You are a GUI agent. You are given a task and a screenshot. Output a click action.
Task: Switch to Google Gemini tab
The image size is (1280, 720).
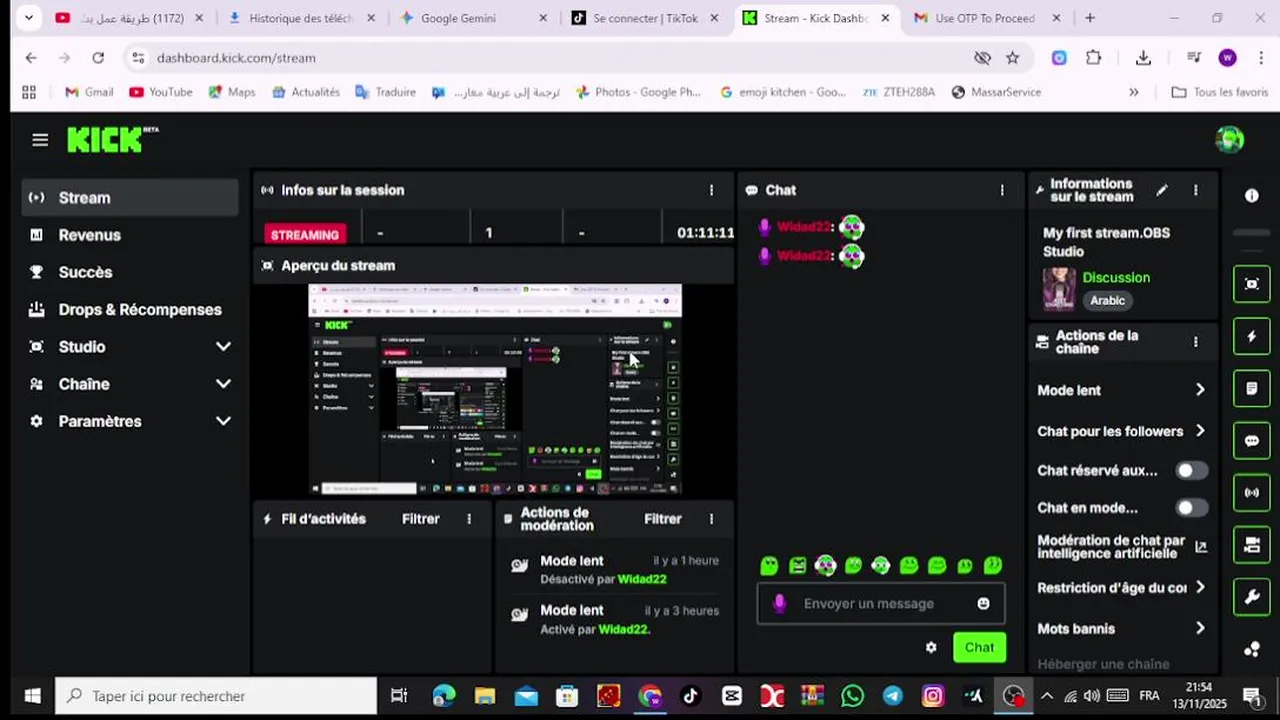click(475, 18)
